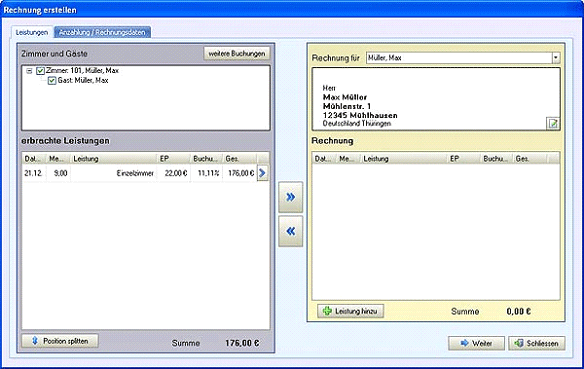Click Buchu... column header in Rechnung table
This screenshot has width=584, height=369.
(x=497, y=159)
